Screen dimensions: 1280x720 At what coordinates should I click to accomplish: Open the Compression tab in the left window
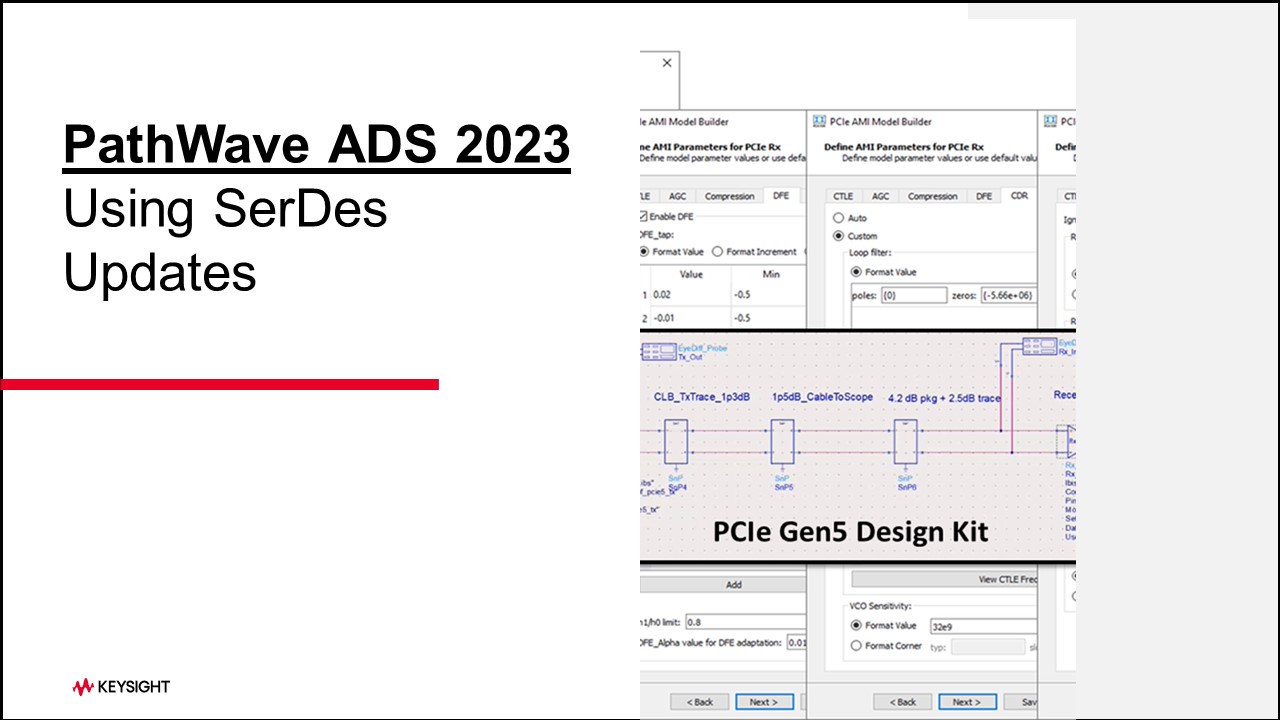click(729, 196)
